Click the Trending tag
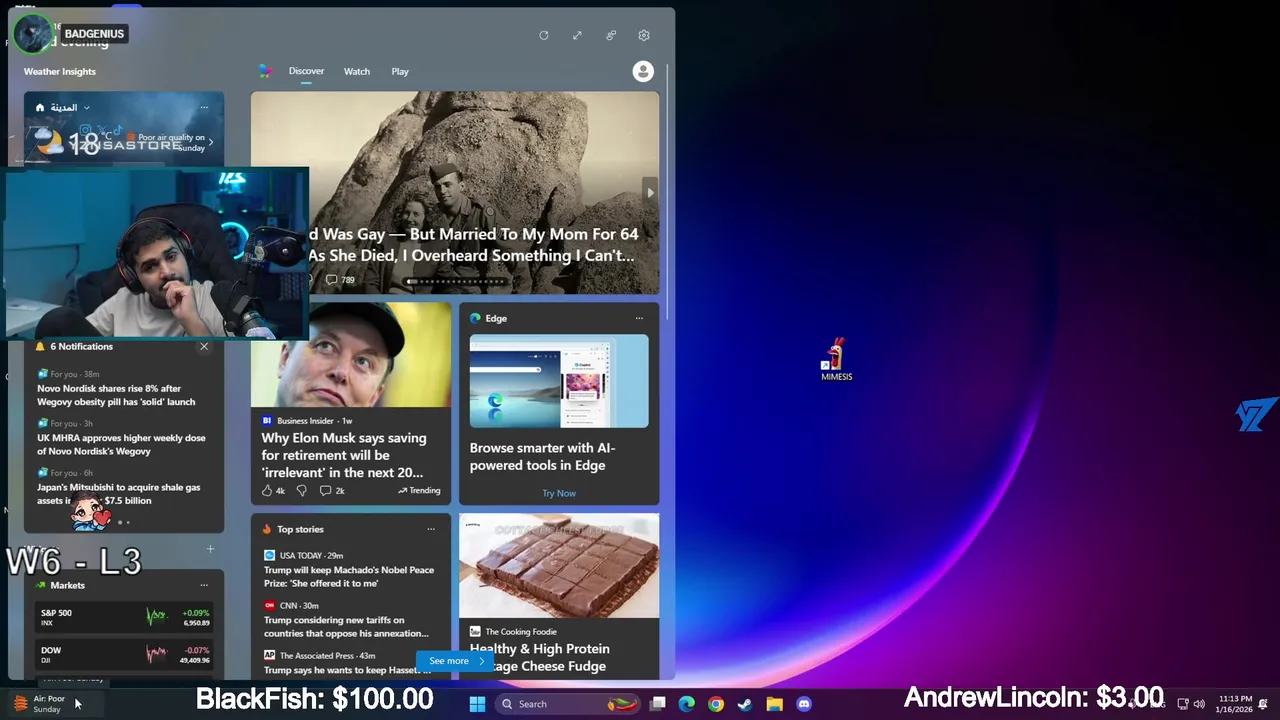This screenshot has width=1280, height=720. 419,490
